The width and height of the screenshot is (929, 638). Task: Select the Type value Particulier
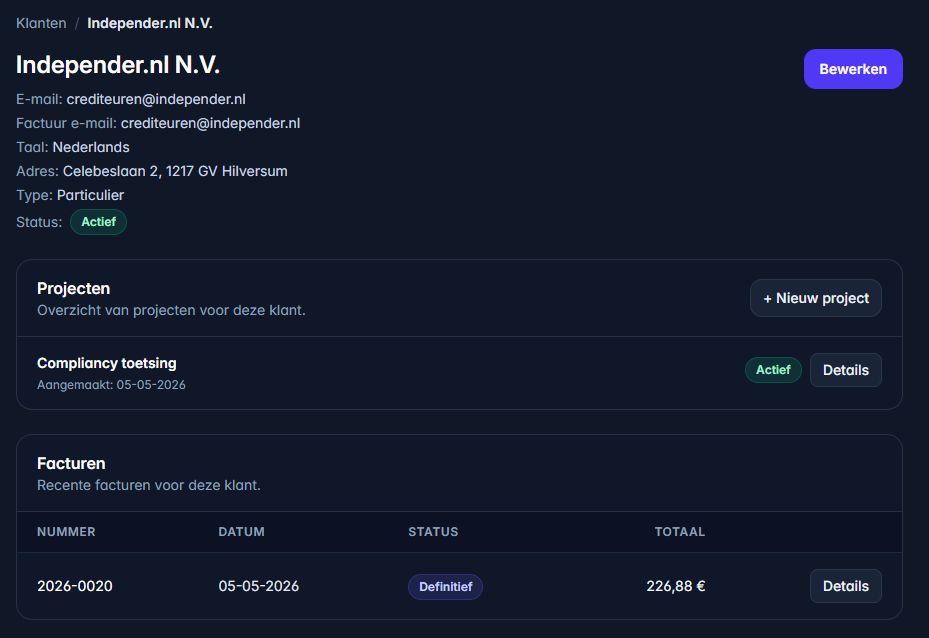coord(91,195)
